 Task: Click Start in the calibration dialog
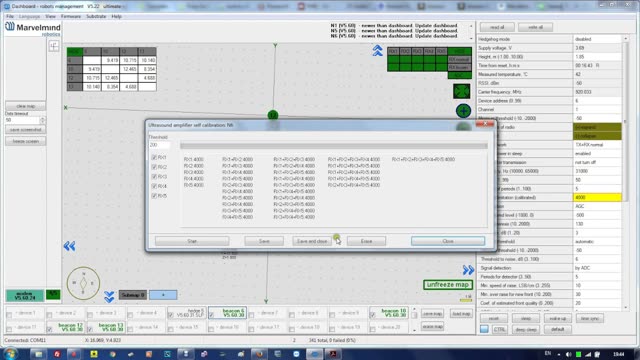[192, 241]
